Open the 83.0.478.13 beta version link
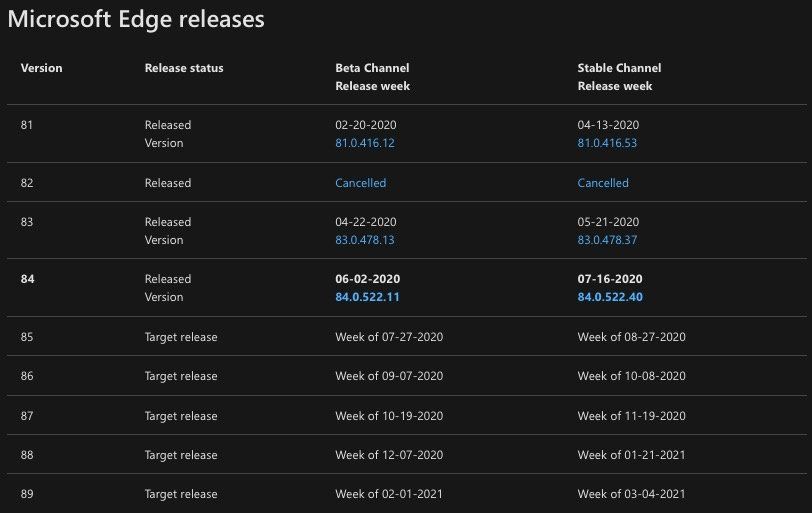Screen dimensions: 812x513 click(365, 240)
